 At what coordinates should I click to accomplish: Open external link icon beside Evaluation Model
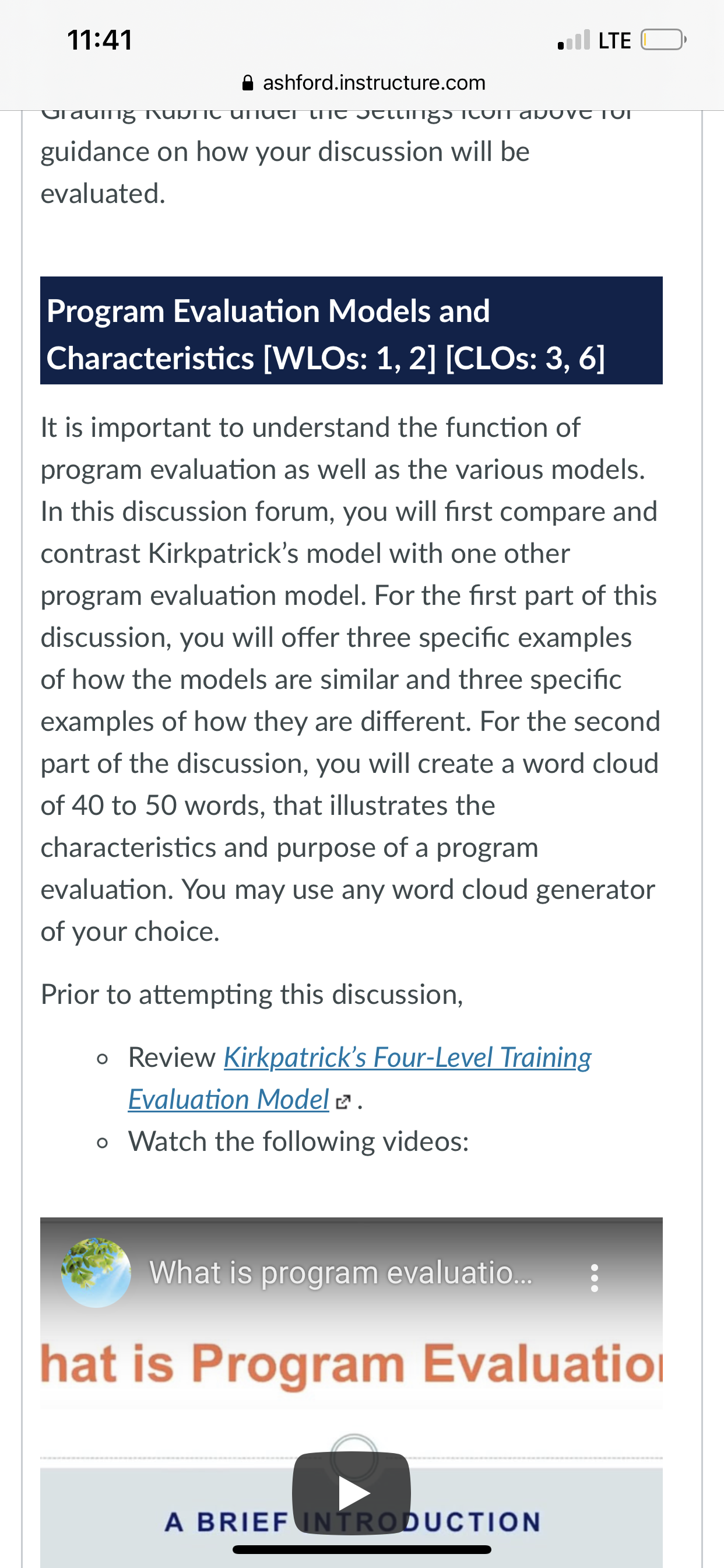point(343,1102)
